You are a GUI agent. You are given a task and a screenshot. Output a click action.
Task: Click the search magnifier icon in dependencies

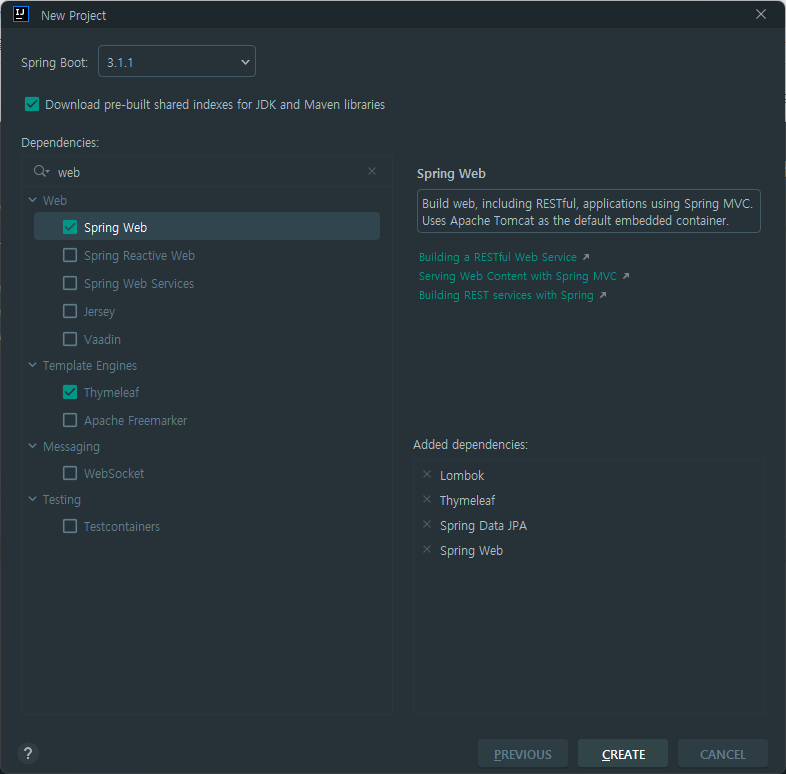click(41, 171)
